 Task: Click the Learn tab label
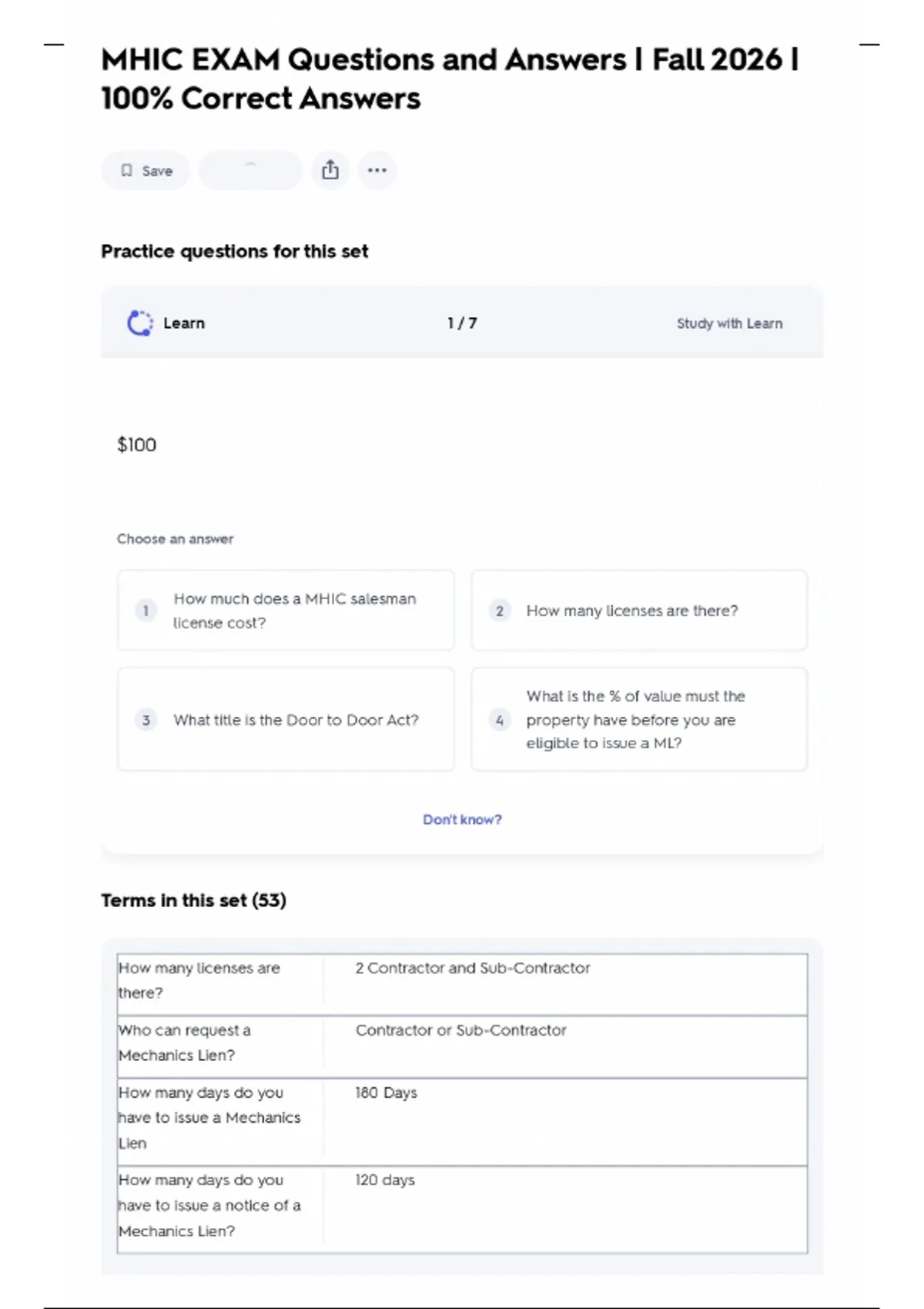coord(184,323)
